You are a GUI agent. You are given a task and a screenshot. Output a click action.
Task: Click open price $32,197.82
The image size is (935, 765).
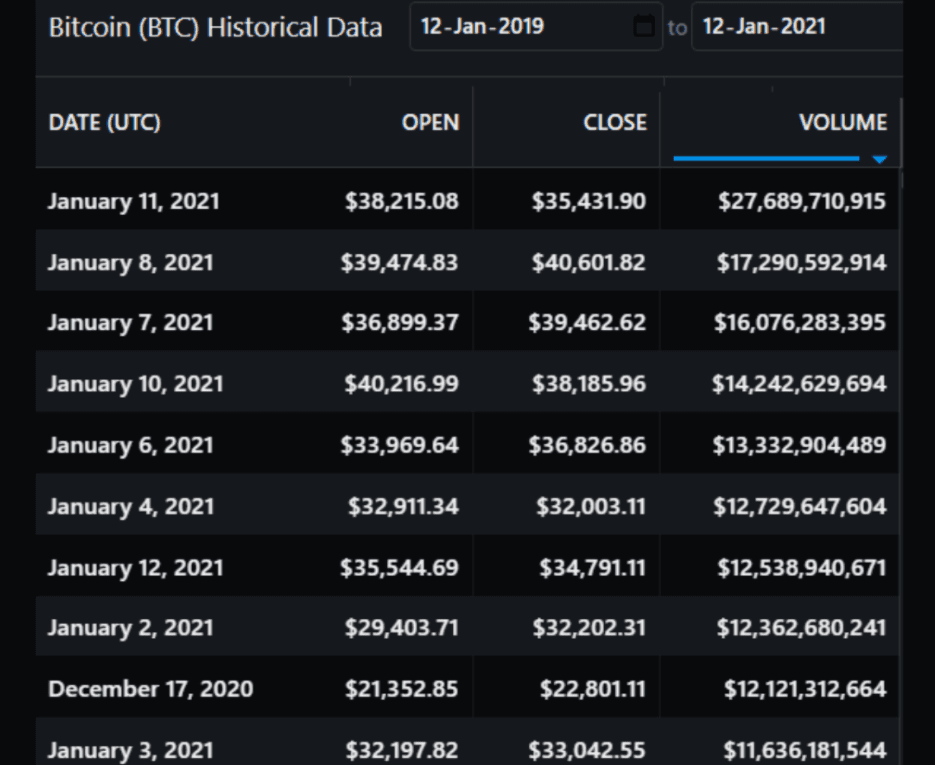(402, 749)
